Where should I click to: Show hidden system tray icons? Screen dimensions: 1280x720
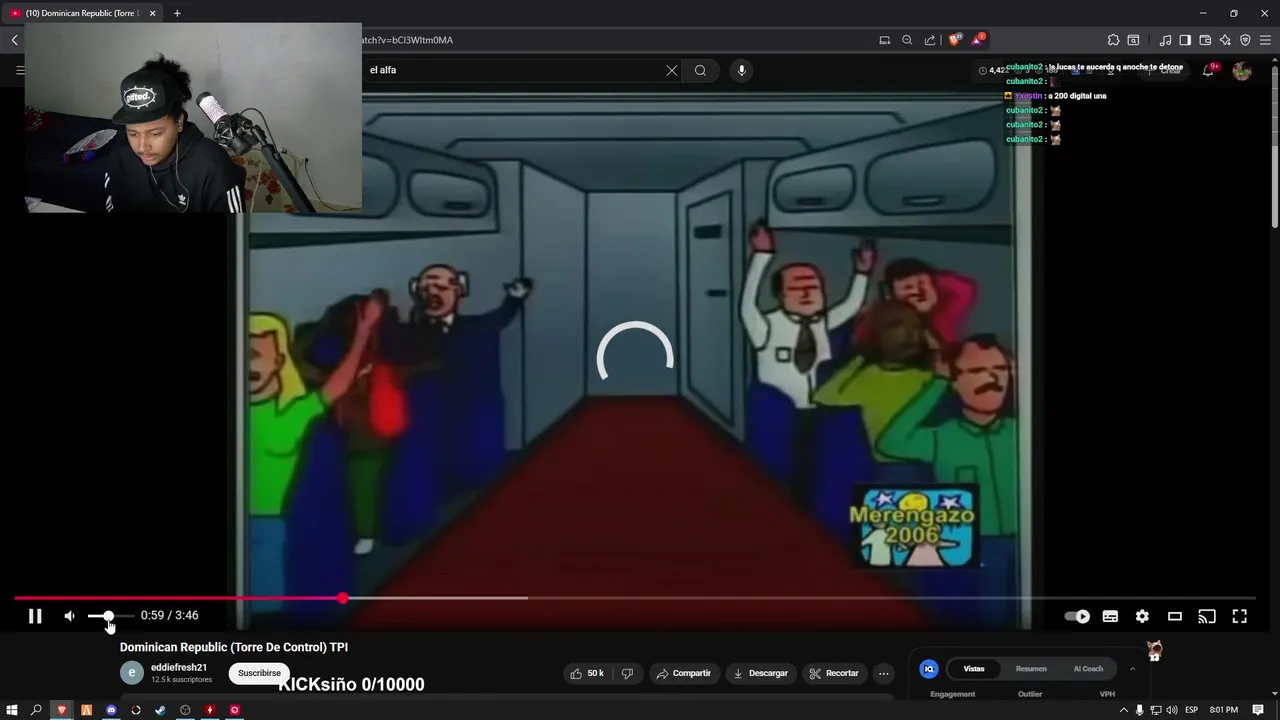[1124, 710]
